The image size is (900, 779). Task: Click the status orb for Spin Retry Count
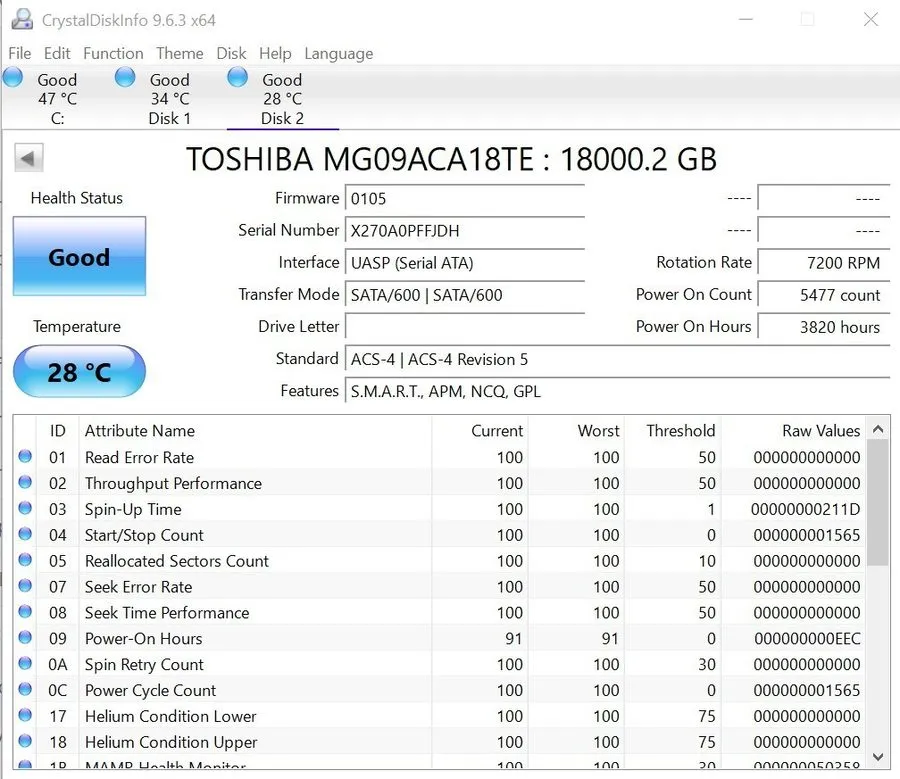pos(25,663)
